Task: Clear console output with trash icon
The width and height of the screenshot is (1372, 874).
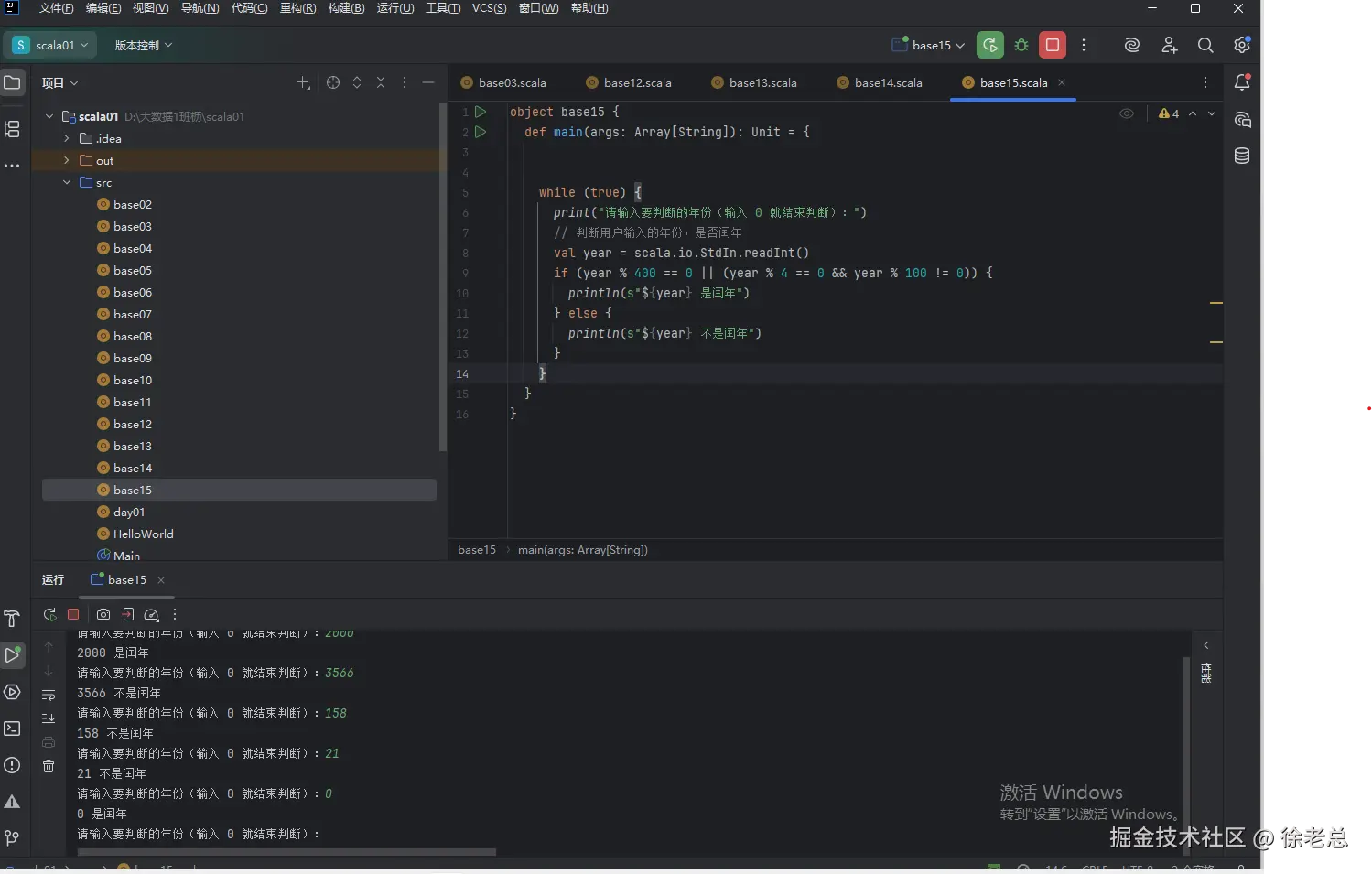Action: (49, 766)
